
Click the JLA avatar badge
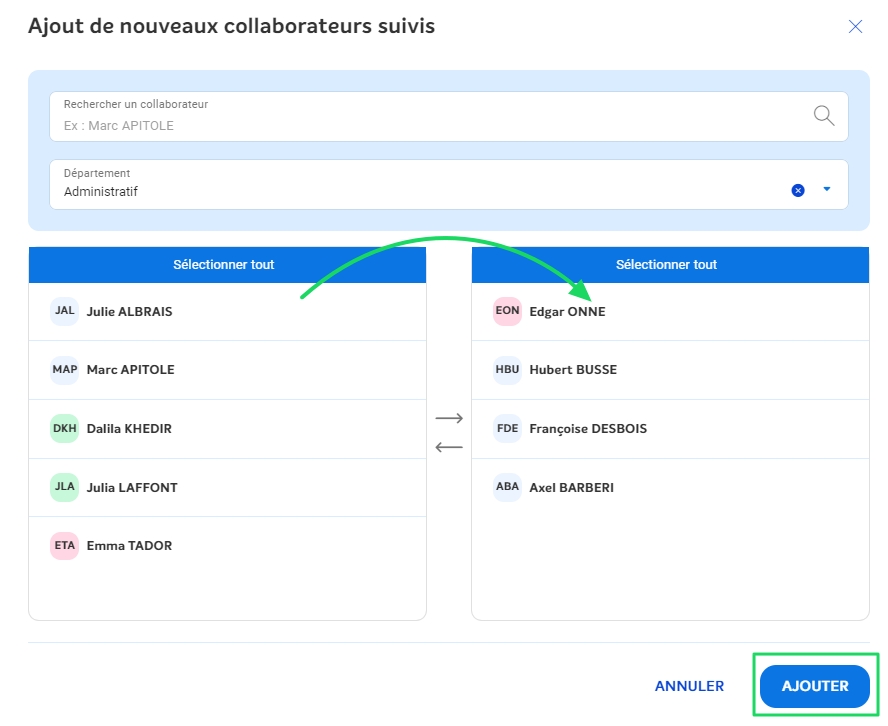tap(65, 487)
